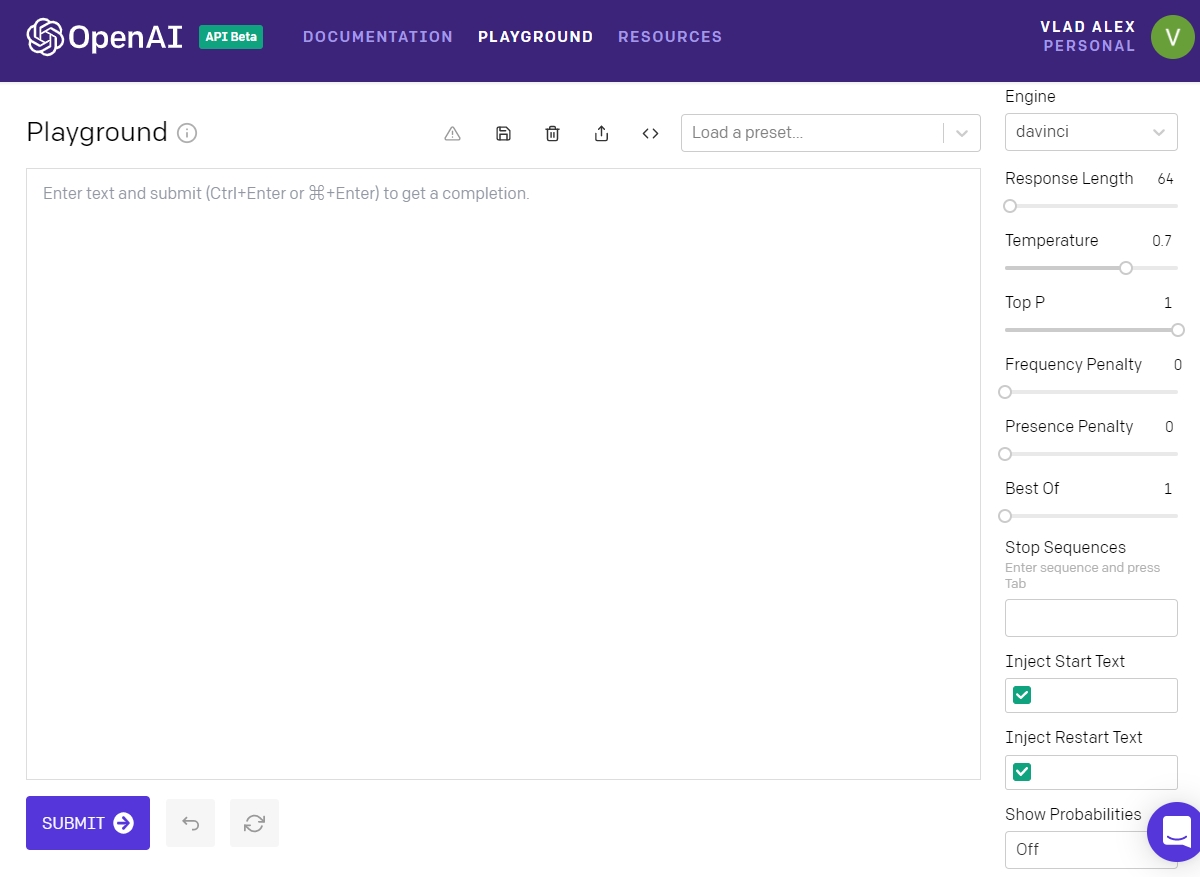Go to the Documentation tab
This screenshot has width=1200, height=877.
pos(378,37)
